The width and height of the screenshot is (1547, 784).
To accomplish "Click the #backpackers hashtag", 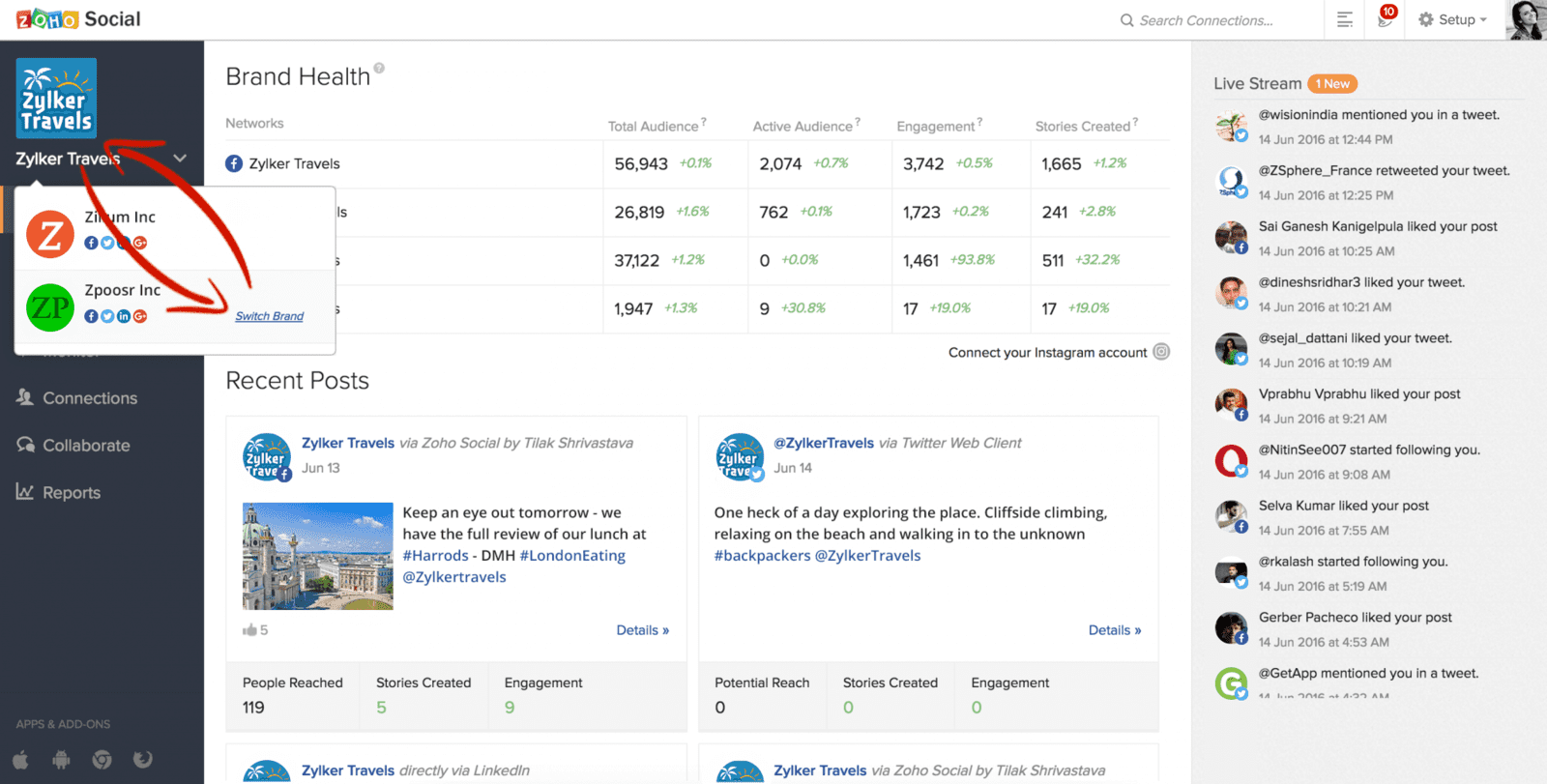I will click(x=762, y=556).
